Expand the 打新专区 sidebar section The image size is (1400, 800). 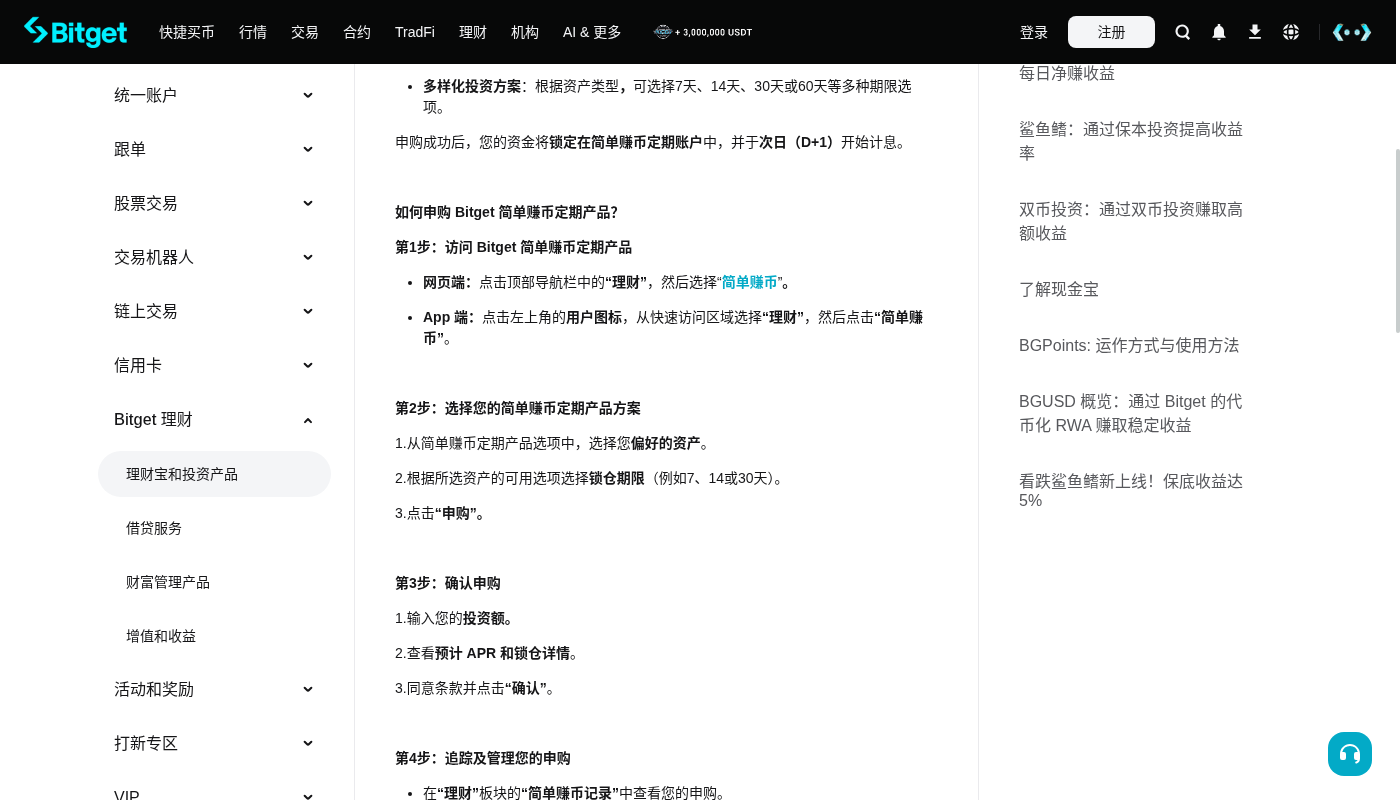(214, 743)
